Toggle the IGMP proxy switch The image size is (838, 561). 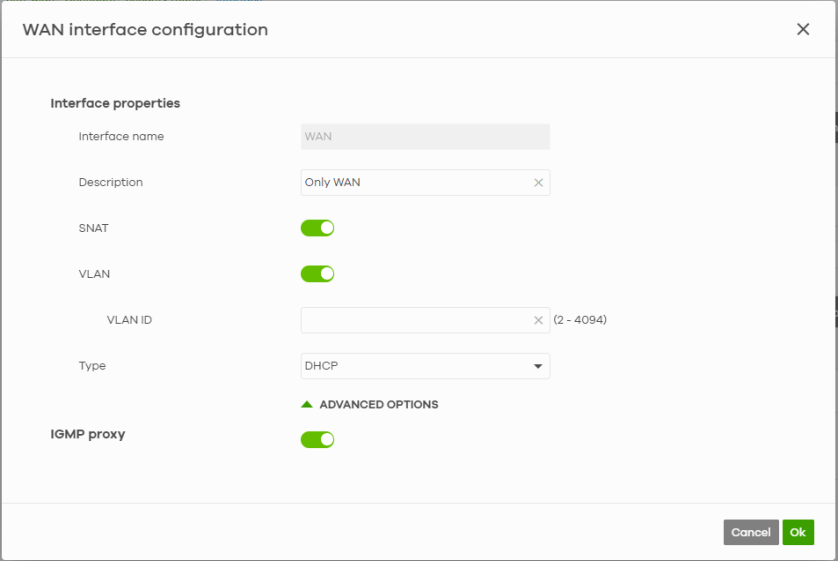click(x=317, y=440)
